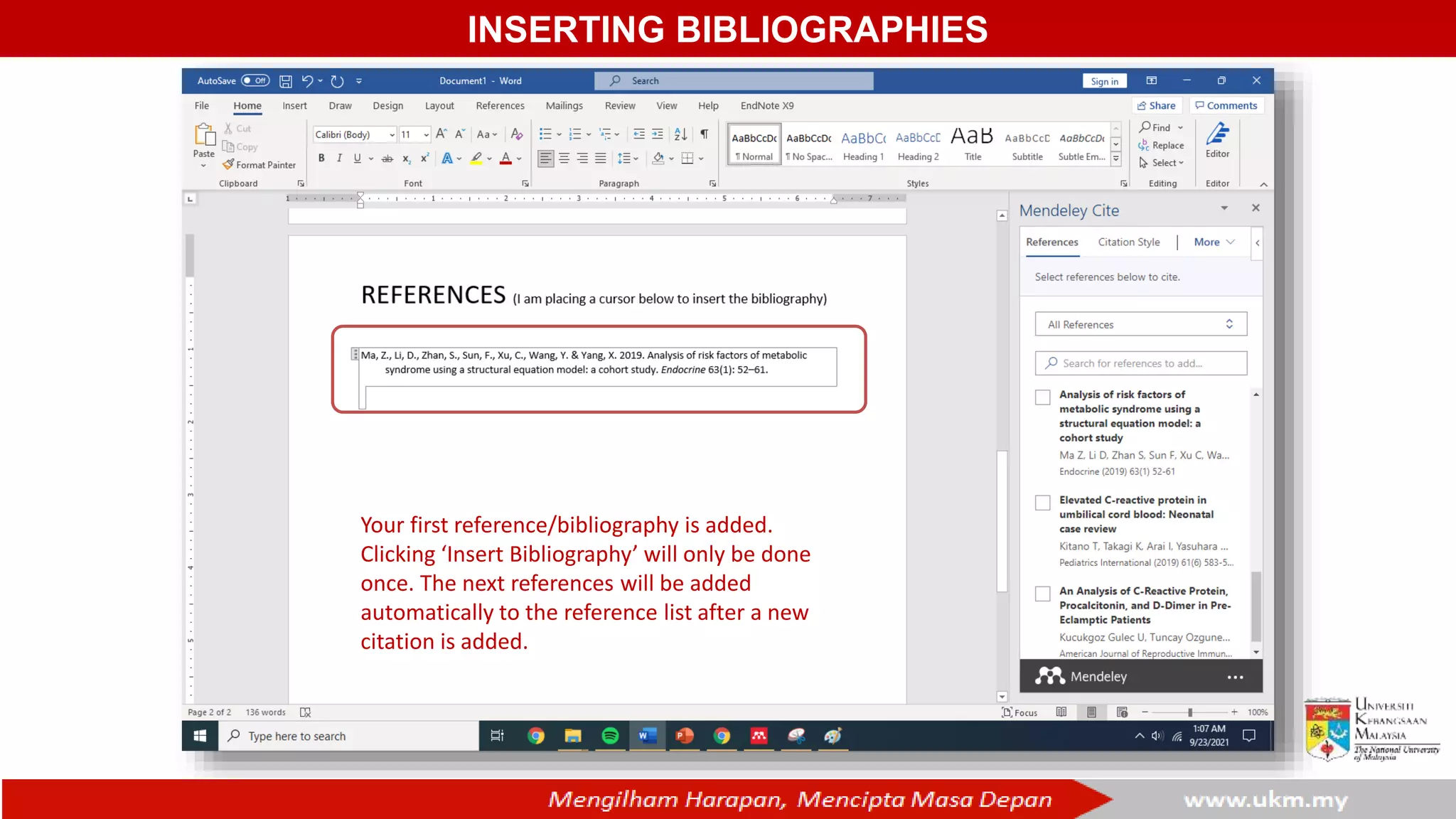Decrease paragraph indent
1456x819 pixels.
[x=639, y=134]
